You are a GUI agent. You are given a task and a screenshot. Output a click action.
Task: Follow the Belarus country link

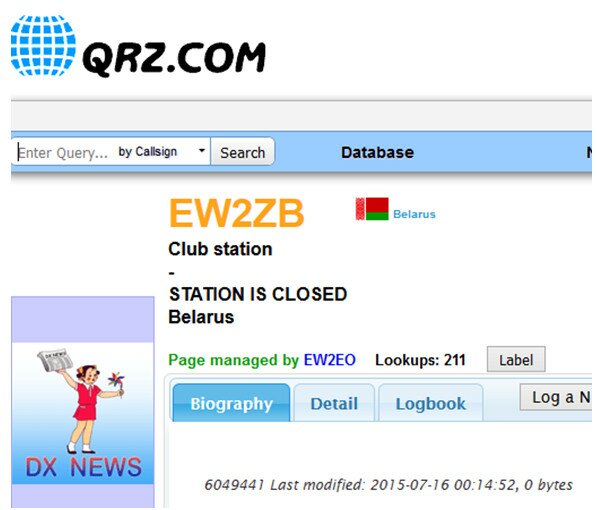point(414,214)
